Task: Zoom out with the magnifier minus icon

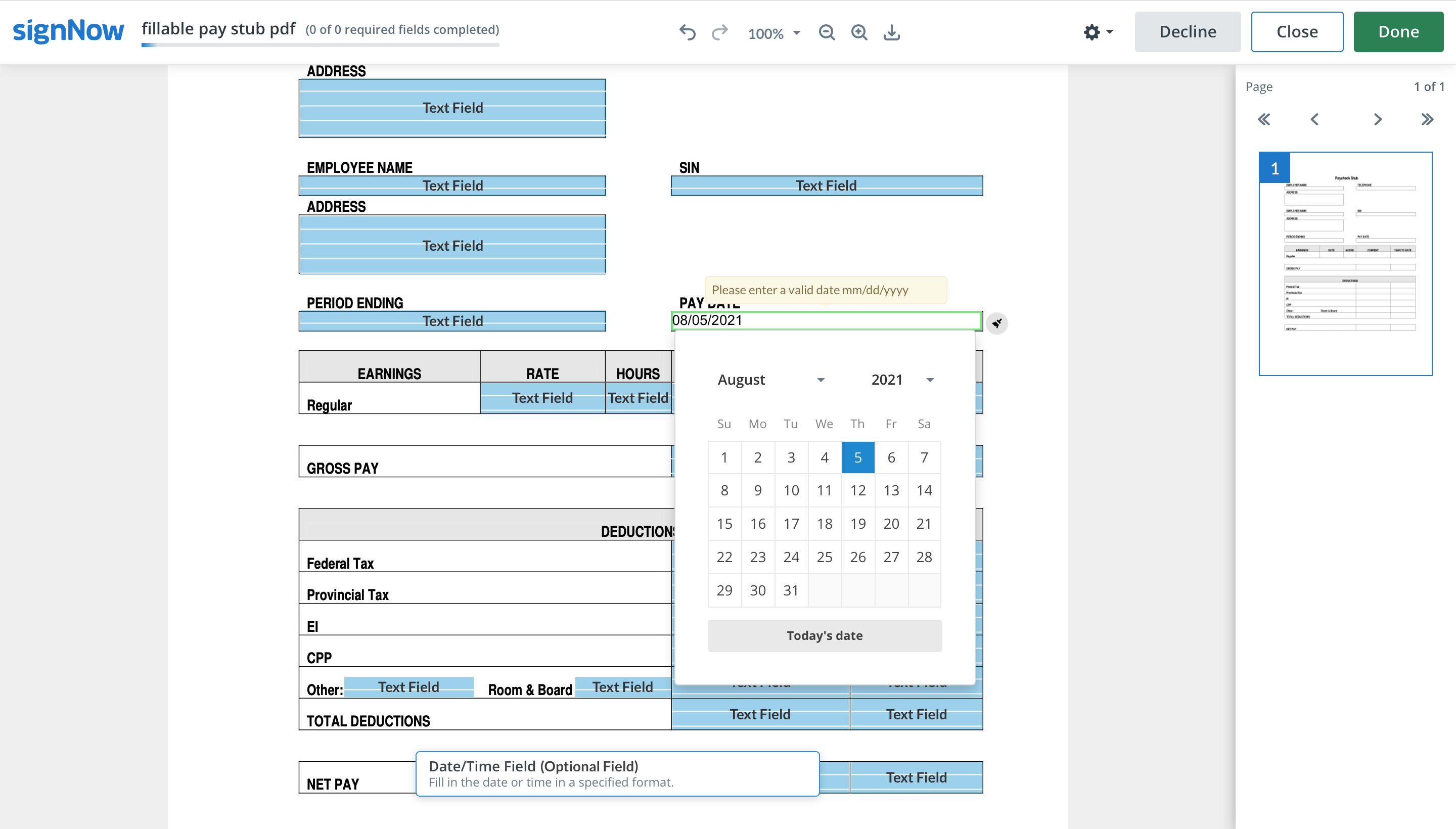Action: (827, 32)
